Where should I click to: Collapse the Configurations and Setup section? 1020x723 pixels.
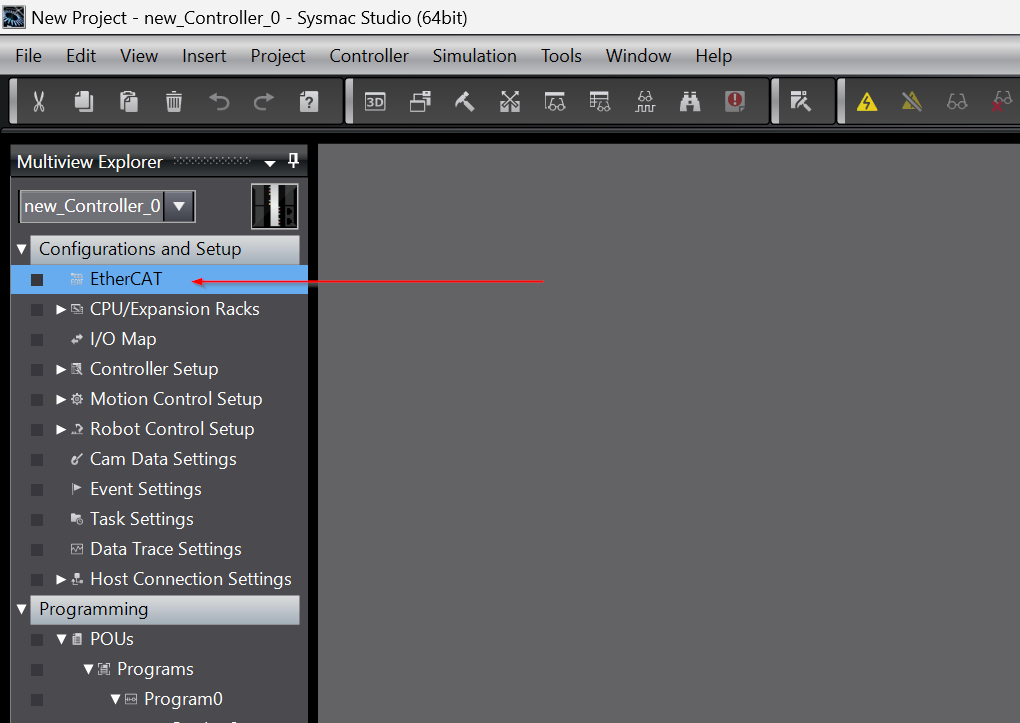[x=21, y=249]
